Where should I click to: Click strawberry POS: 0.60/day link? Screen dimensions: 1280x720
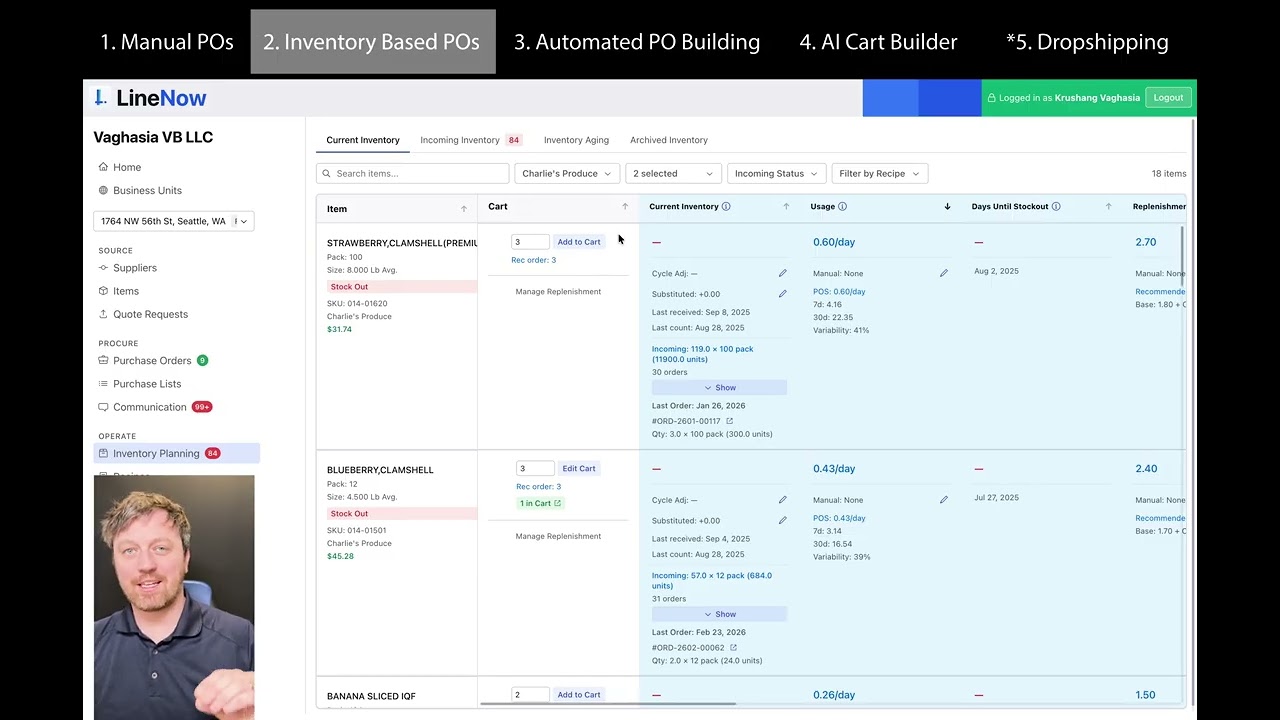tap(839, 292)
